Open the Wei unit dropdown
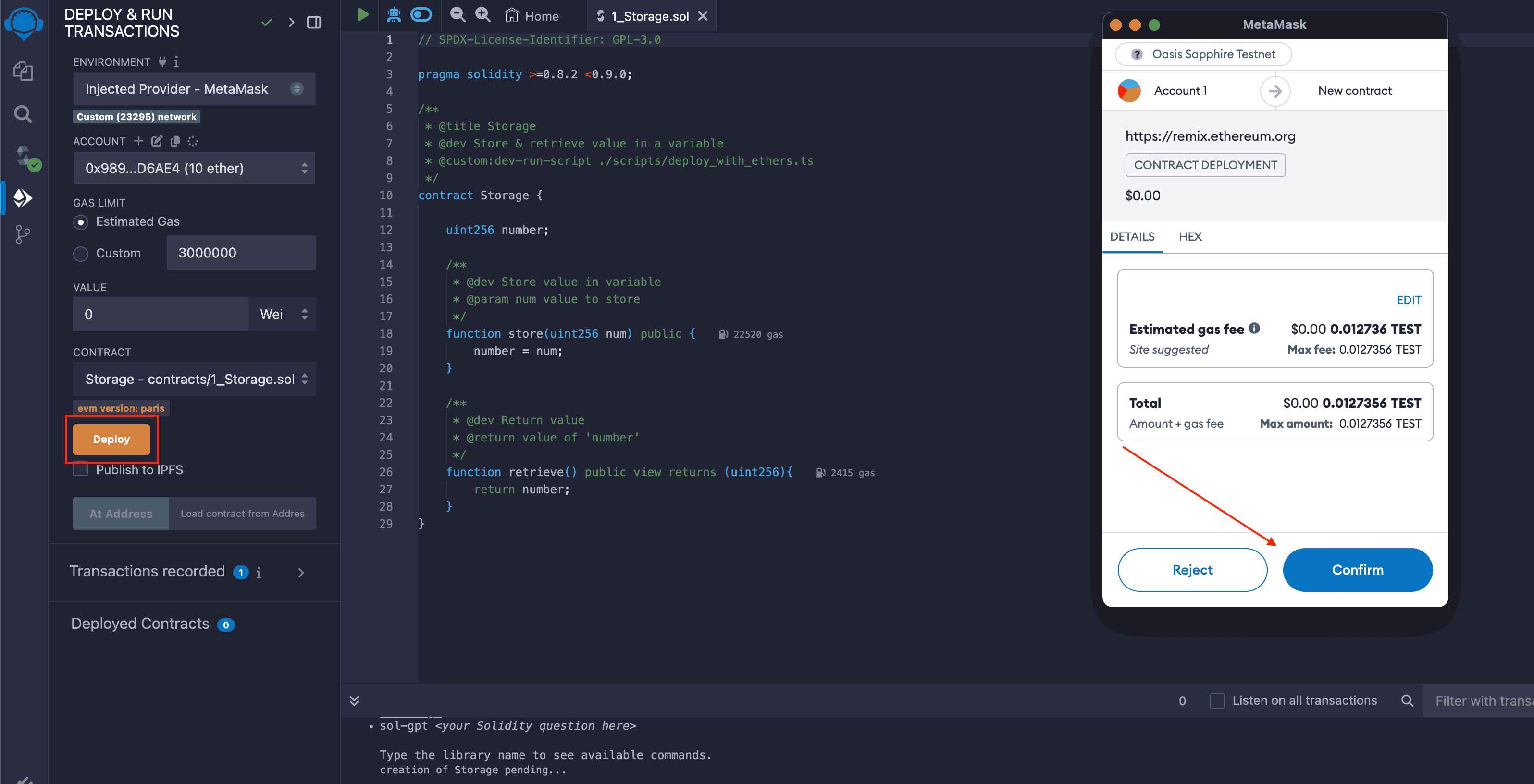 283,314
